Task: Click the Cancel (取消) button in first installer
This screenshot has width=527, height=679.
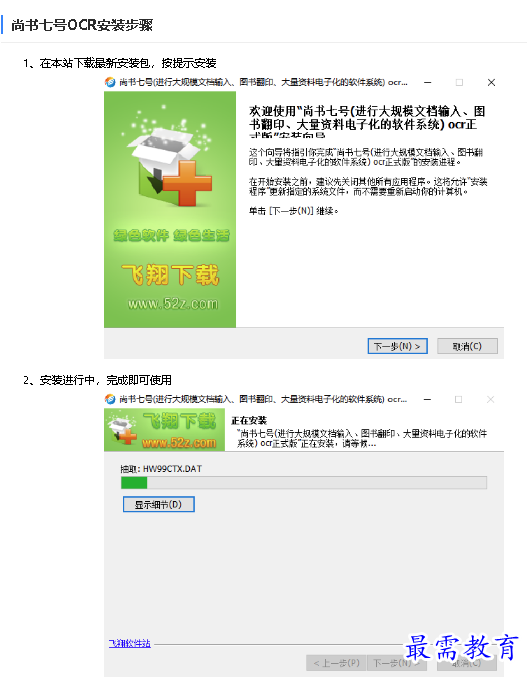Action: click(467, 346)
